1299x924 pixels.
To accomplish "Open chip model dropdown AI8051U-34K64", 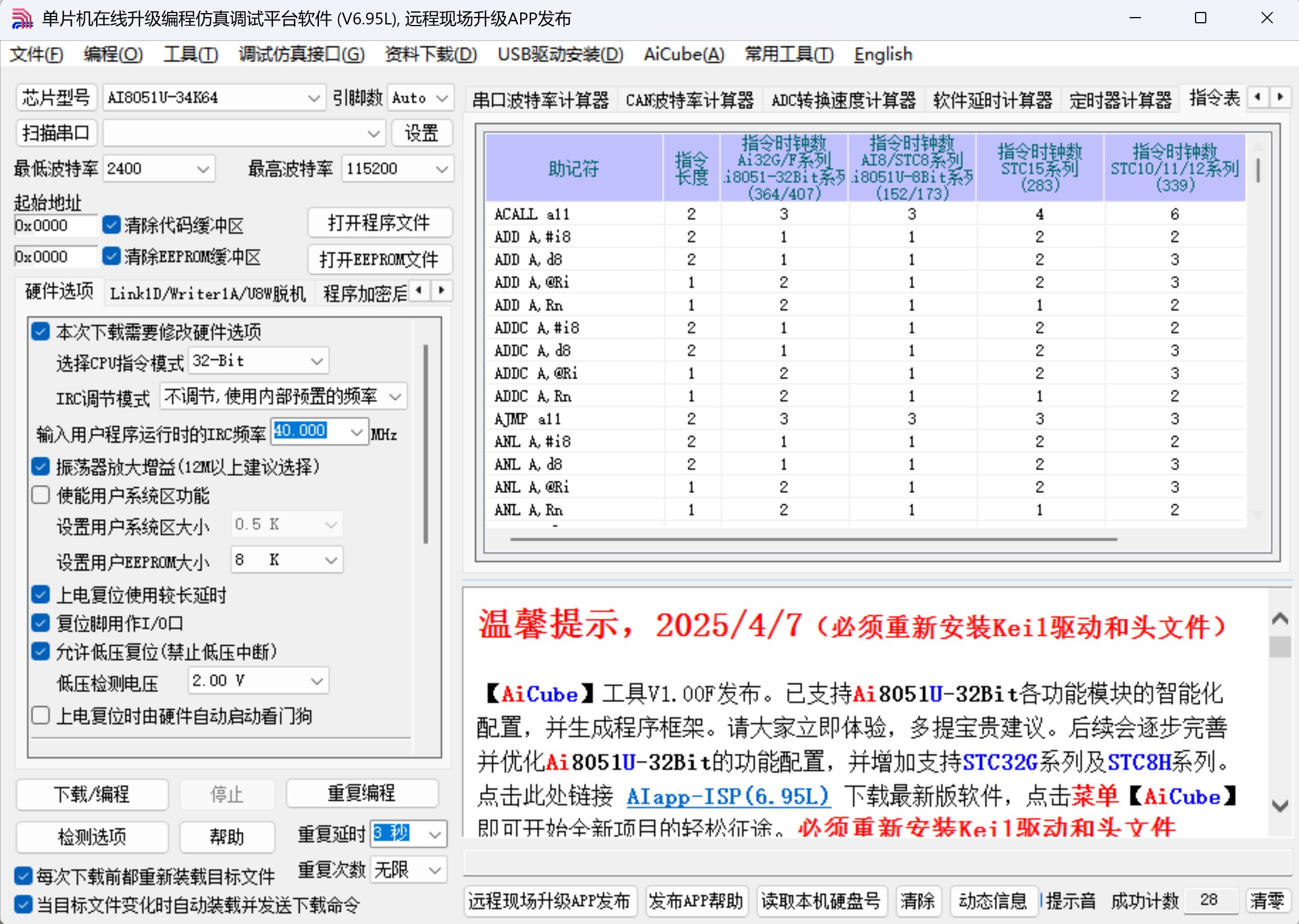I will [214, 98].
